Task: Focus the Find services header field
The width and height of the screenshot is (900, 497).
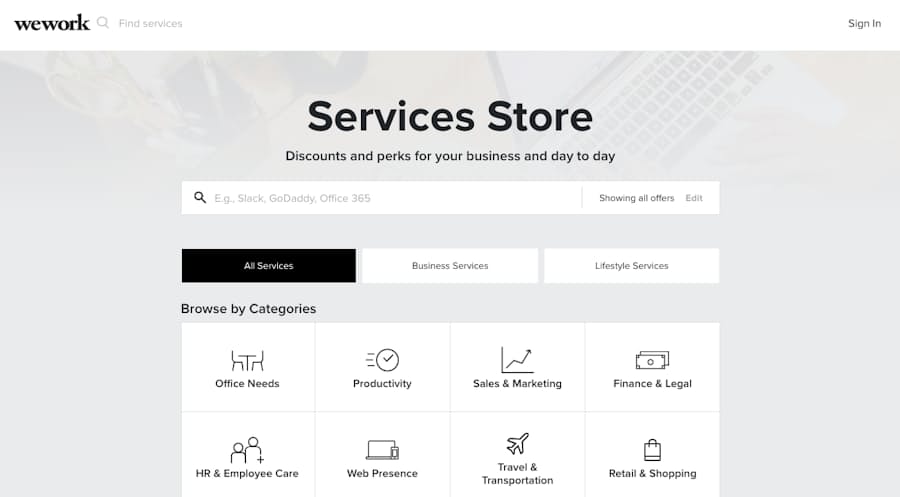Action: (x=150, y=24)
